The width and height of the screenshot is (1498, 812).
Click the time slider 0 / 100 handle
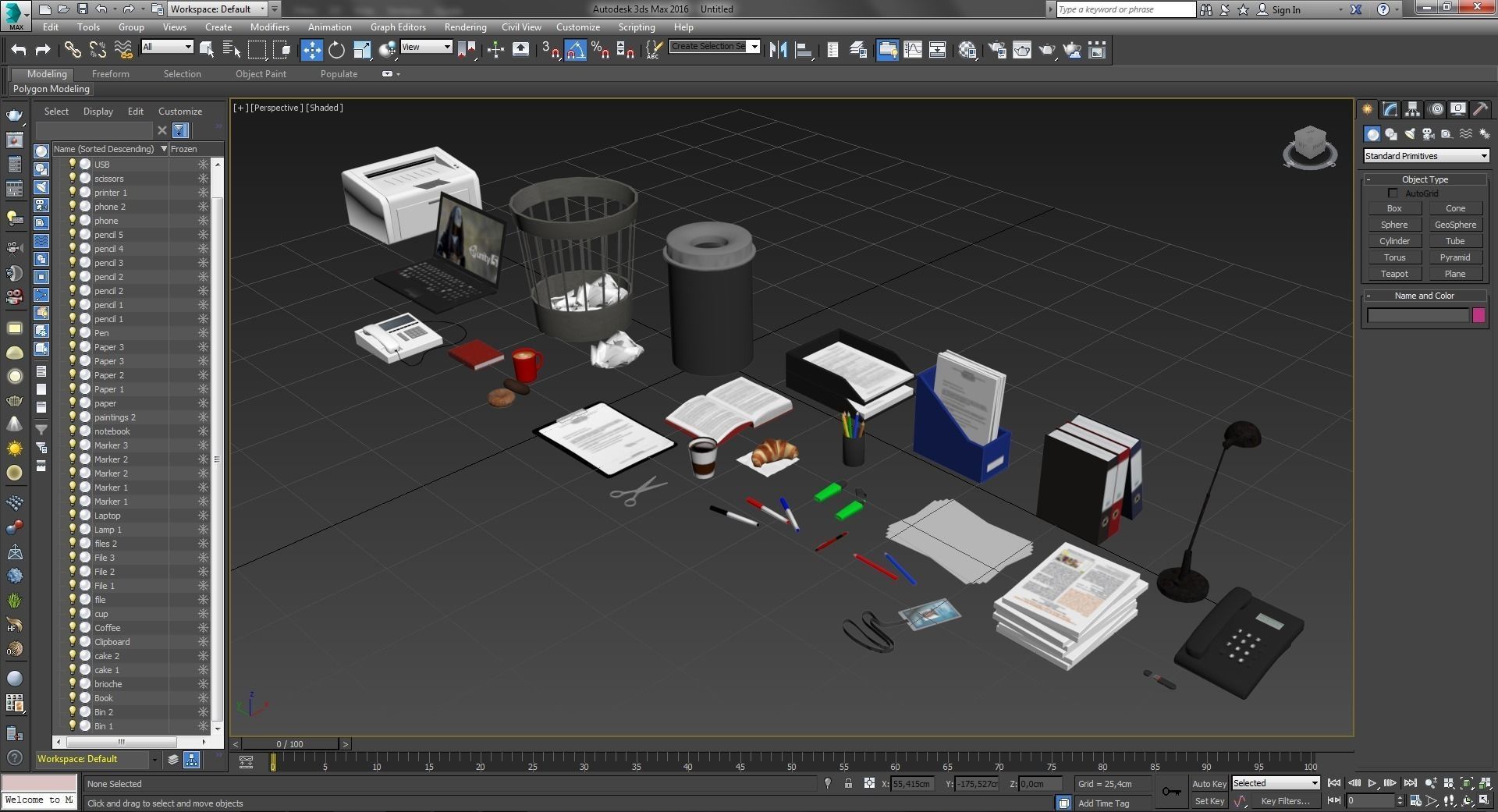click(x=290, y=744)
